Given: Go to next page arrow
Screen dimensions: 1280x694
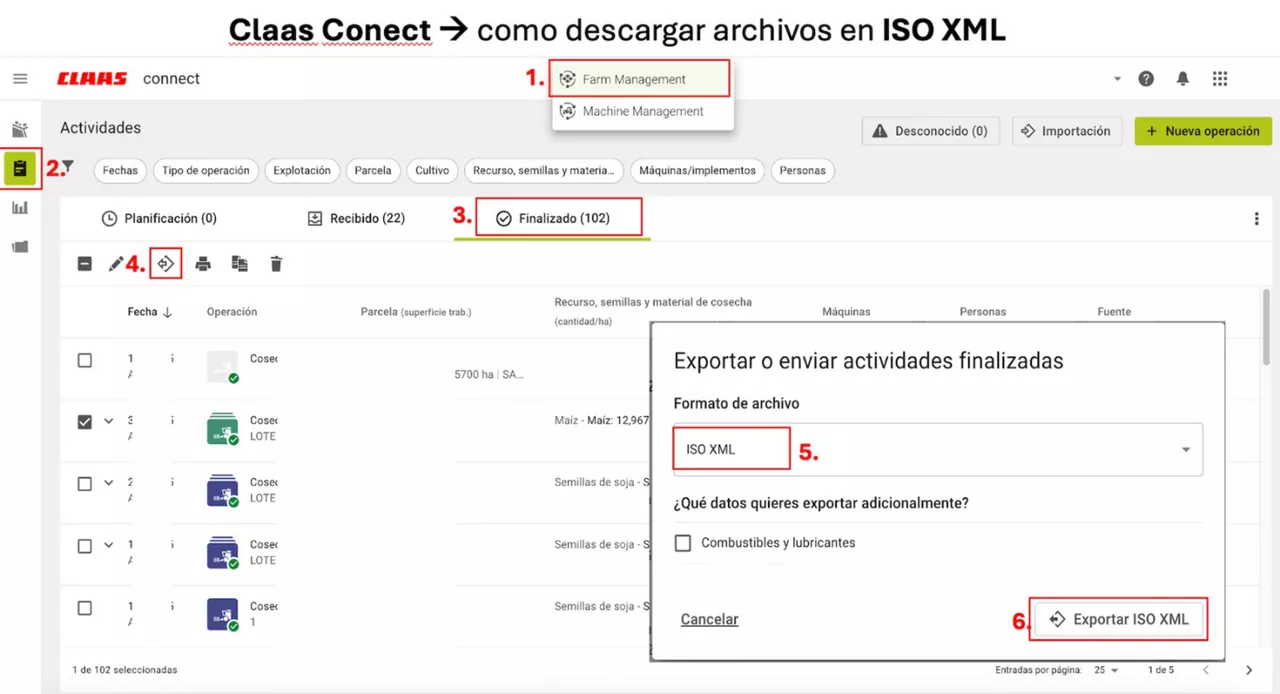Looking at the screenshot, I should point(1249,670).
